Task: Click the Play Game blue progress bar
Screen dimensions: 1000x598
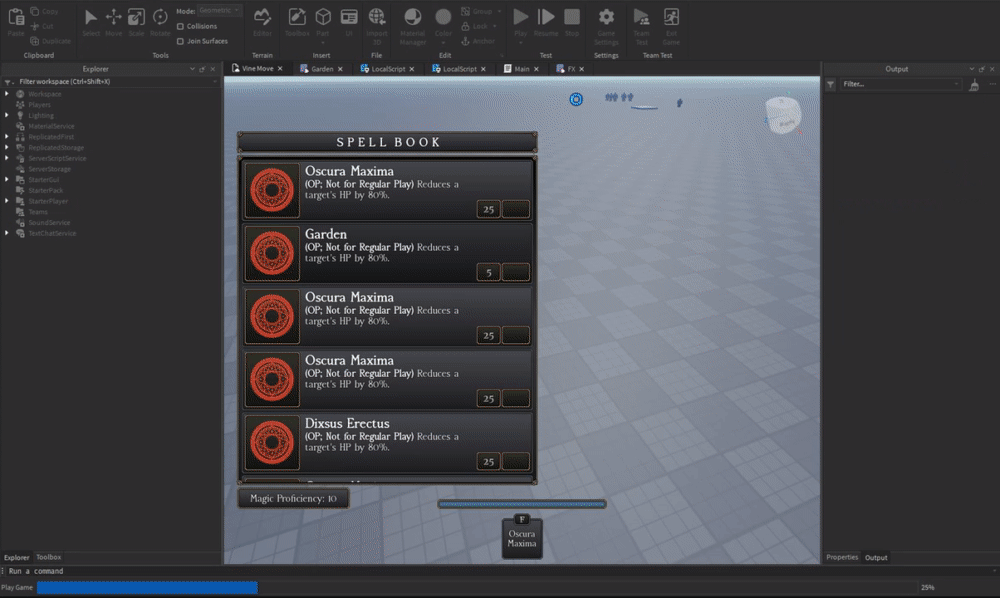Action: click(147, 587)
